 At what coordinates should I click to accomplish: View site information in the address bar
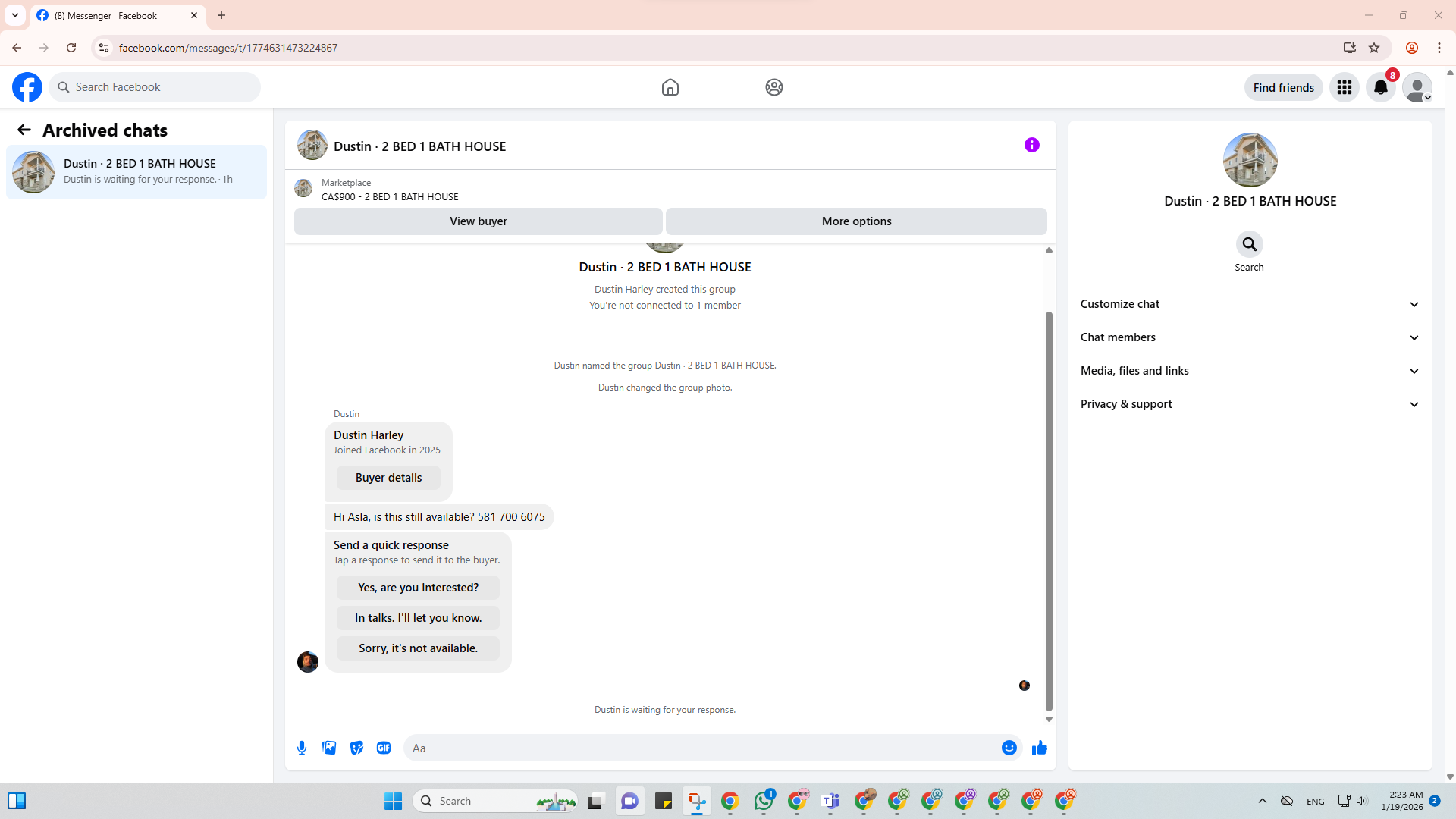coord(104,48)
